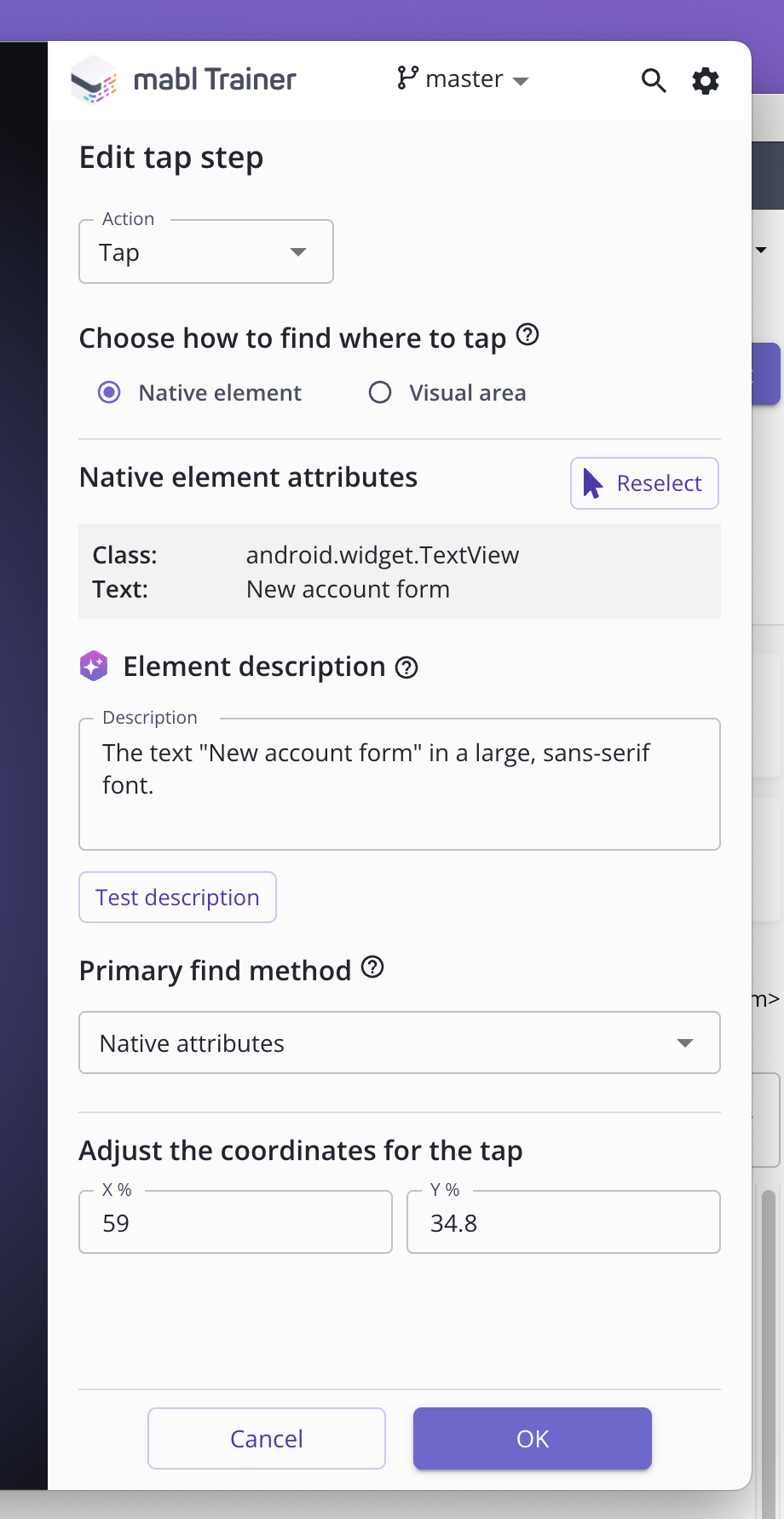Click the mabl Trainer logo icon
Image resolution: width=784 pixels, height=1519 pixels.
pos(93,80)
